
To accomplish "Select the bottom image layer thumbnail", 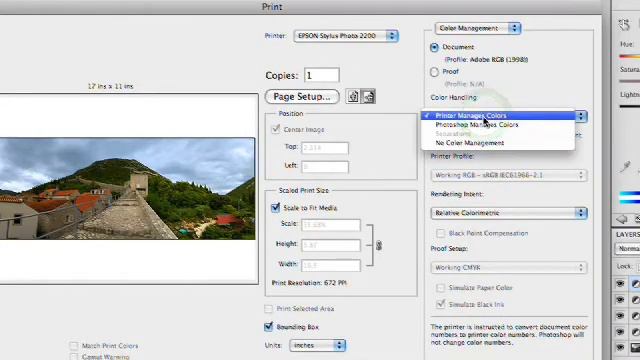I will (x=636, y=347).
